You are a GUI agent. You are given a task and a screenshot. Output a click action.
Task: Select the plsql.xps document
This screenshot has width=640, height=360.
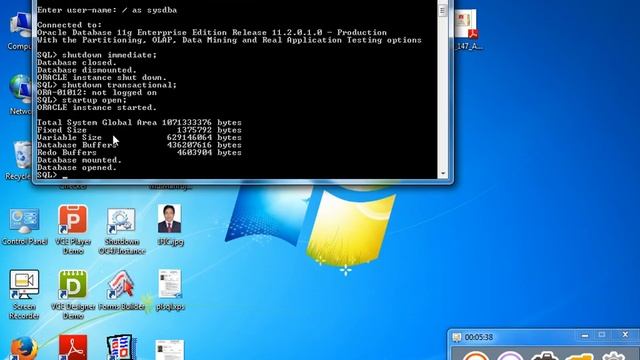(x=170, y=289)
